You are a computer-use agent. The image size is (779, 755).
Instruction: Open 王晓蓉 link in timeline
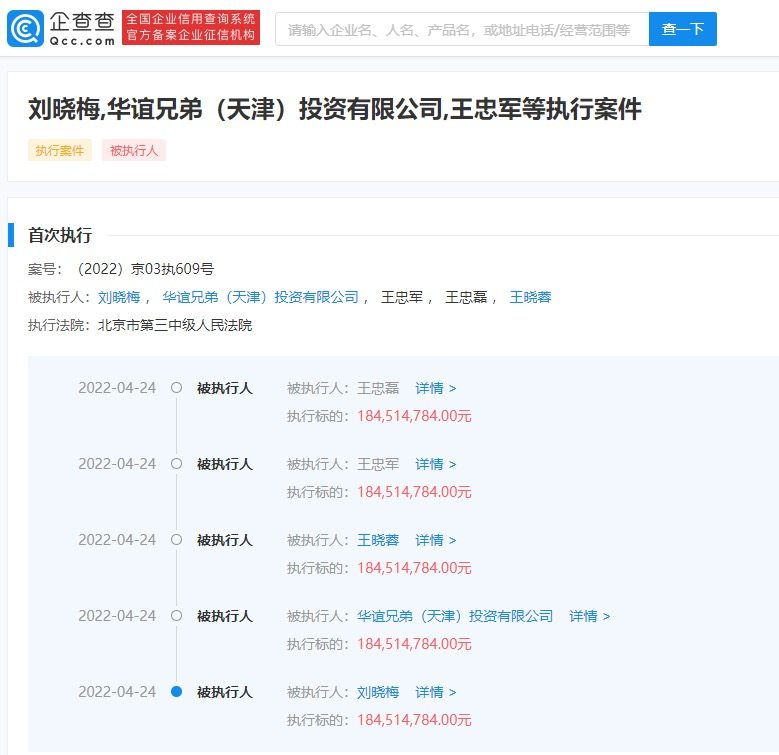pyautogui.click(x=378, y=540)
